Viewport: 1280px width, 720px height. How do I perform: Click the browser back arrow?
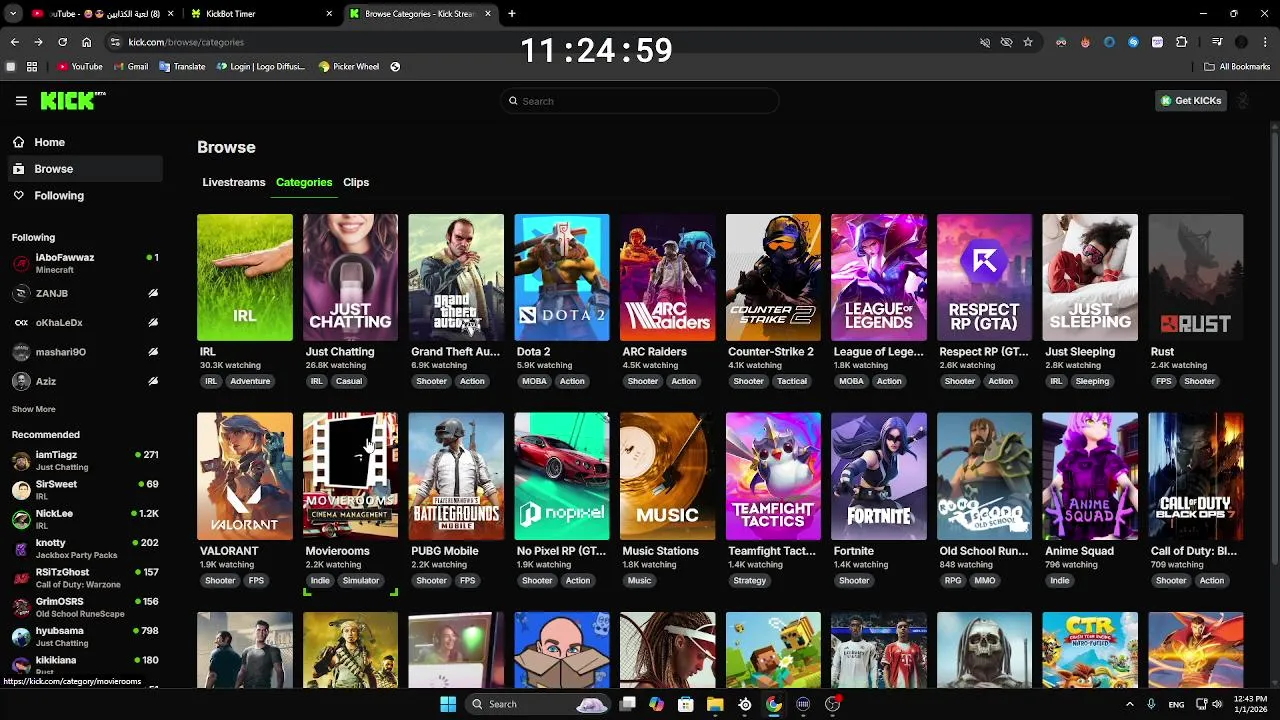click(x=14, y=42)
